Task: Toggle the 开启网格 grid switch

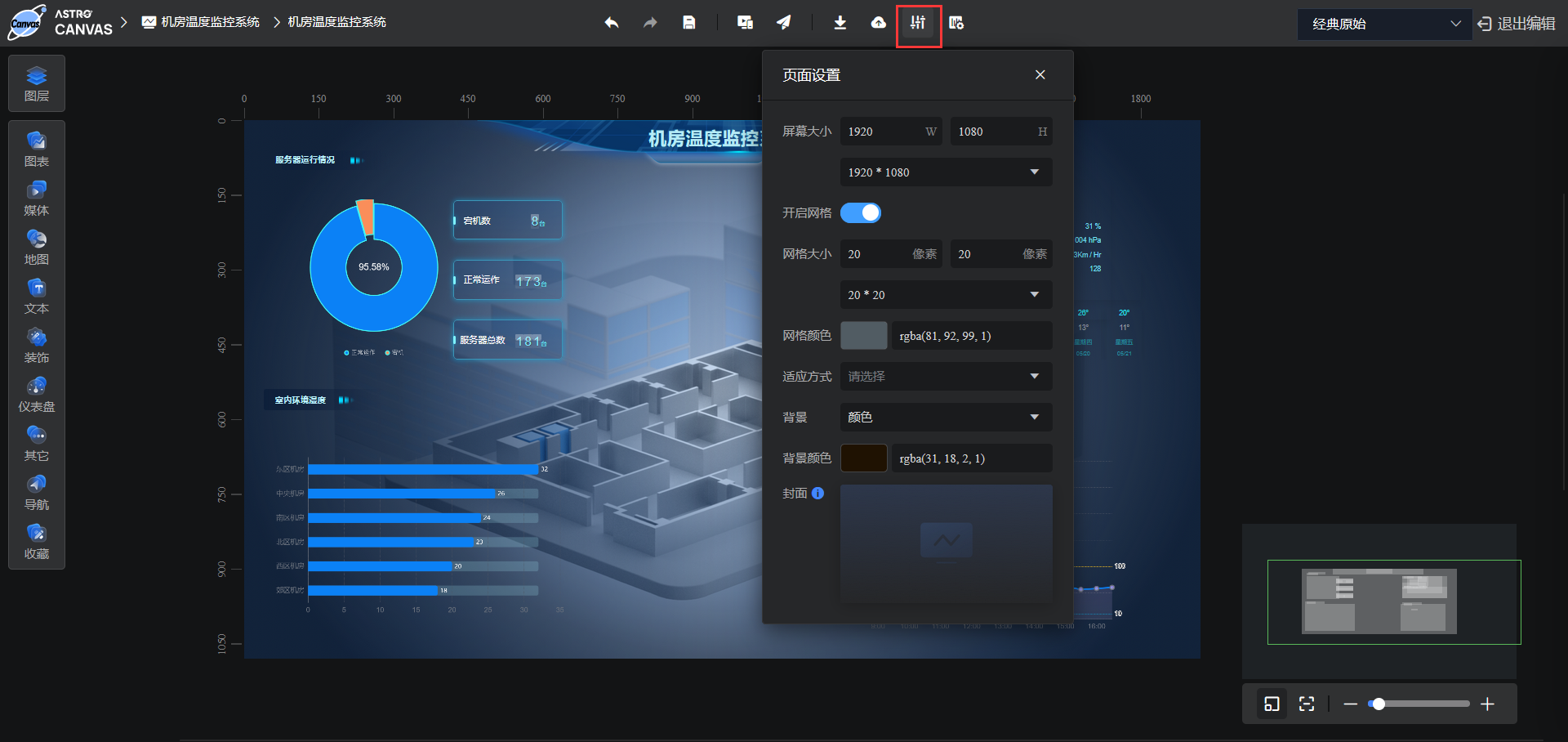Action: [x=861, y=212]
